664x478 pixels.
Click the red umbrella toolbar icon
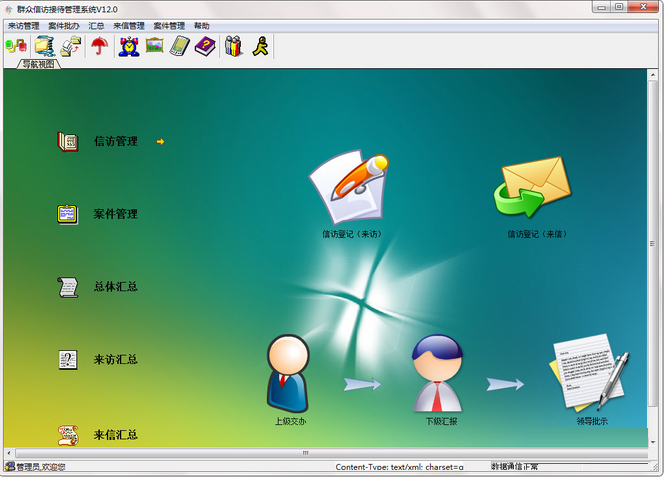tap(100, 46)
